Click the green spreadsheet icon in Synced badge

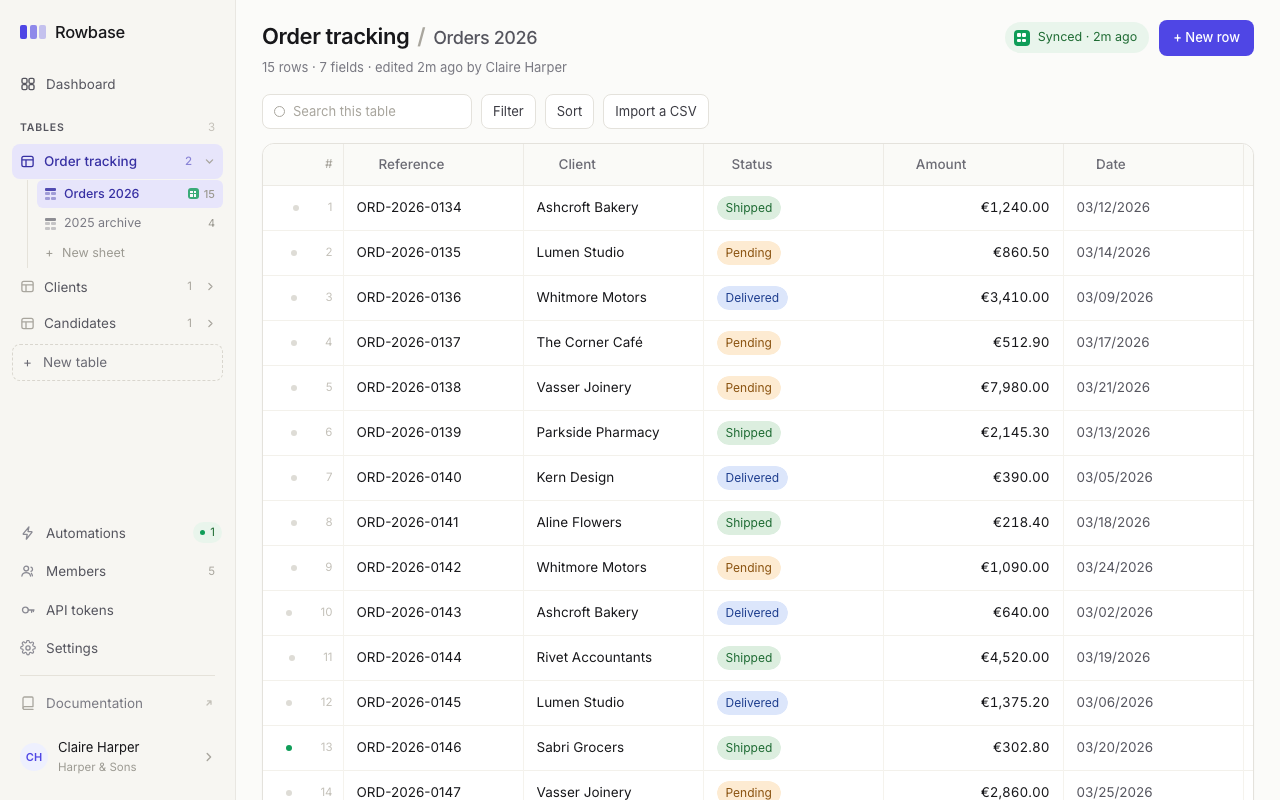pyautogui.click(x=1022, y=38)
